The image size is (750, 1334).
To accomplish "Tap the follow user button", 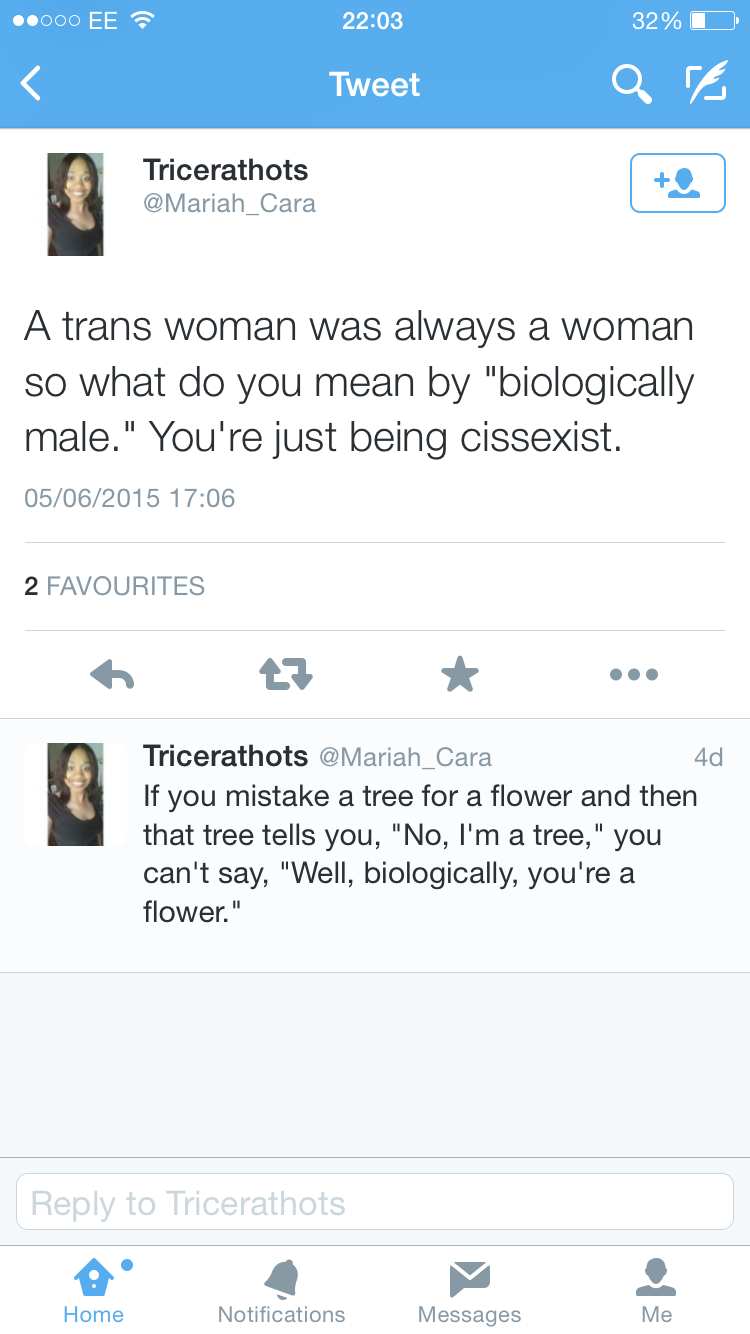I will coord(677,183).
